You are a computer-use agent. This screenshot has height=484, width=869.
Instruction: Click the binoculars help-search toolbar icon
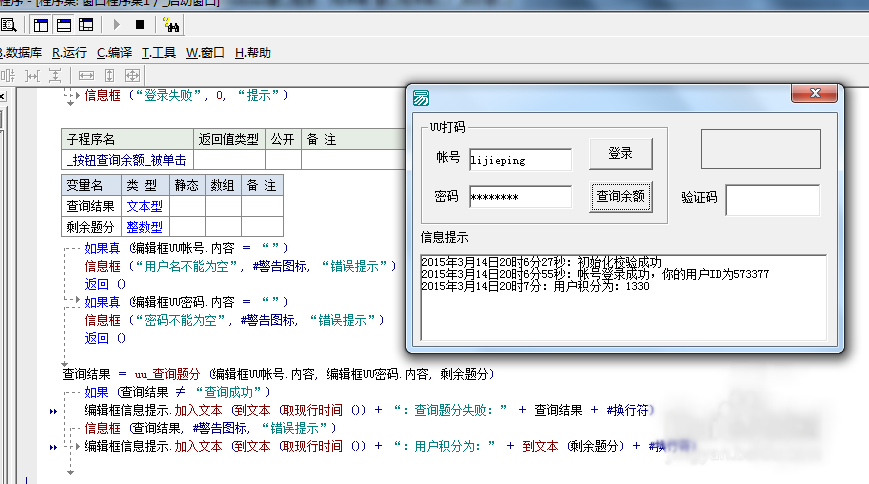pyautogui.click(x=170, y=24)
